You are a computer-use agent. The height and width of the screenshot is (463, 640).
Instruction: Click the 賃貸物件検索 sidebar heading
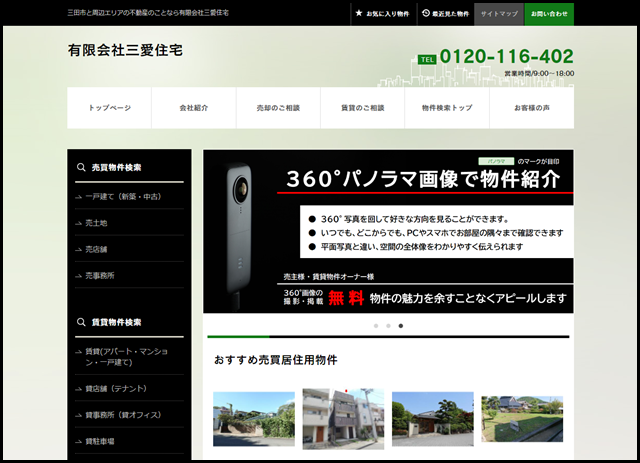pyautogui.click(x=116, y=322)
